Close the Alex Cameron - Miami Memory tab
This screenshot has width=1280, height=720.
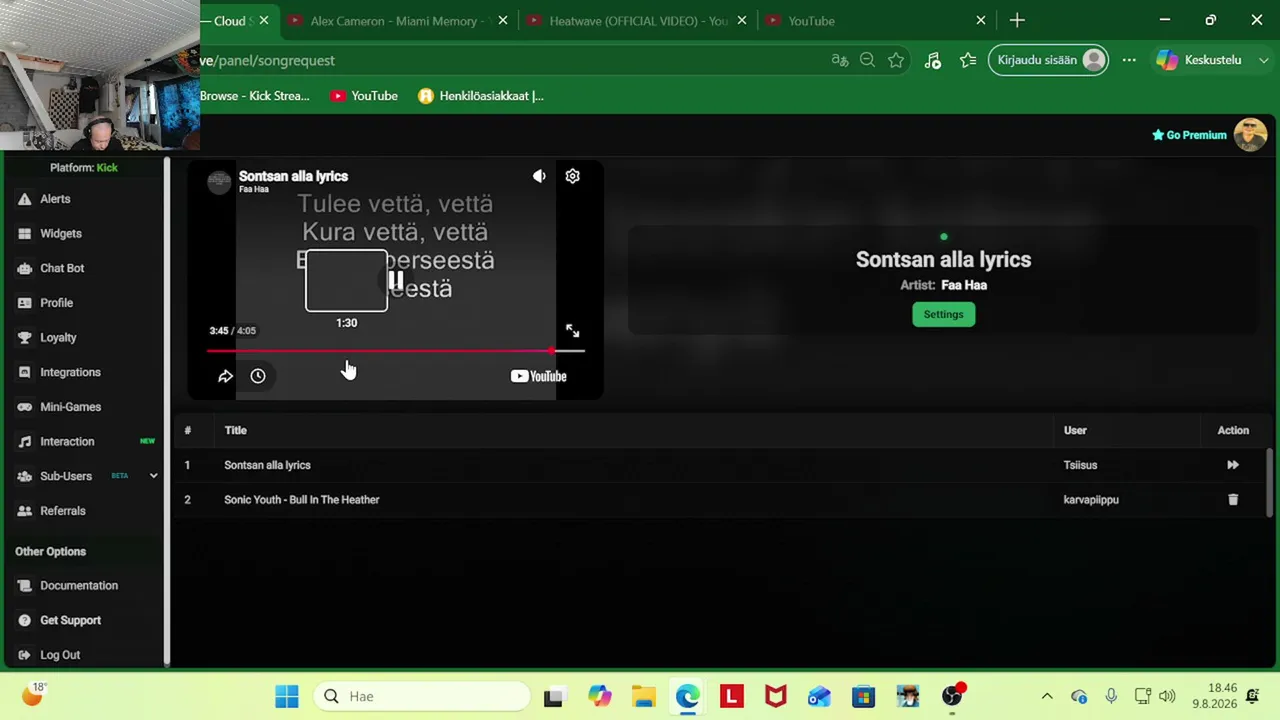tap(503, 20)
